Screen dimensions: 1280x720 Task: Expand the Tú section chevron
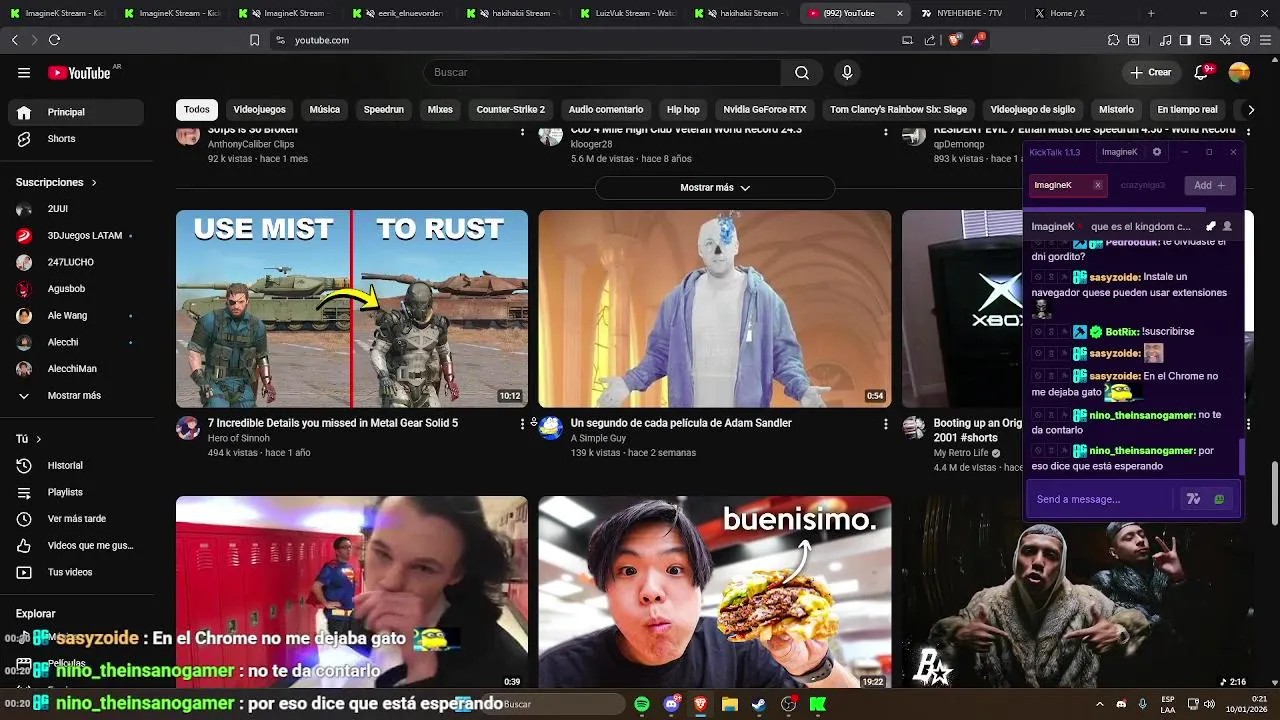pos(38,439)
